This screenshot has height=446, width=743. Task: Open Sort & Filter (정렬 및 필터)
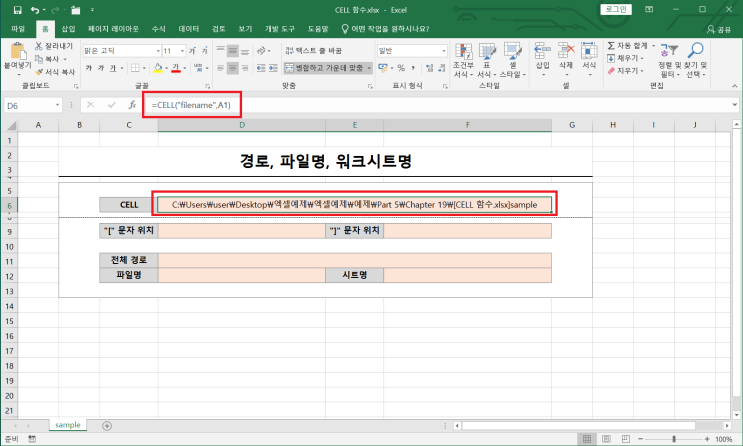tap(670, 60)
